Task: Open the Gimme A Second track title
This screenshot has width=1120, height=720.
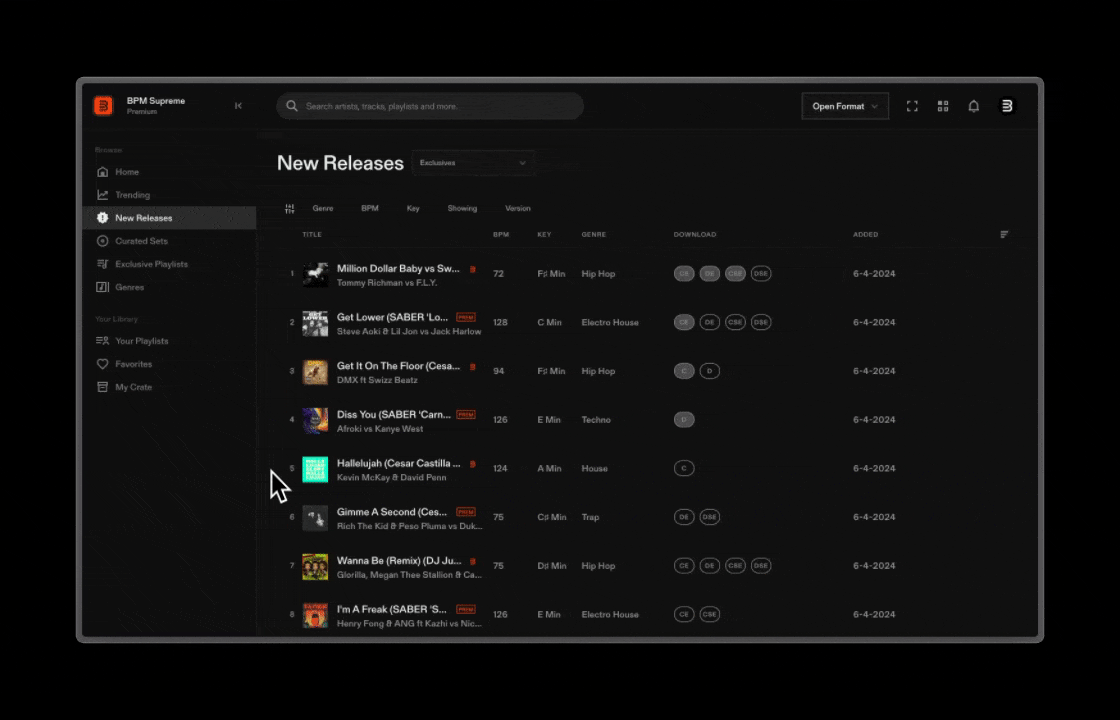Action: pos(391,511)
